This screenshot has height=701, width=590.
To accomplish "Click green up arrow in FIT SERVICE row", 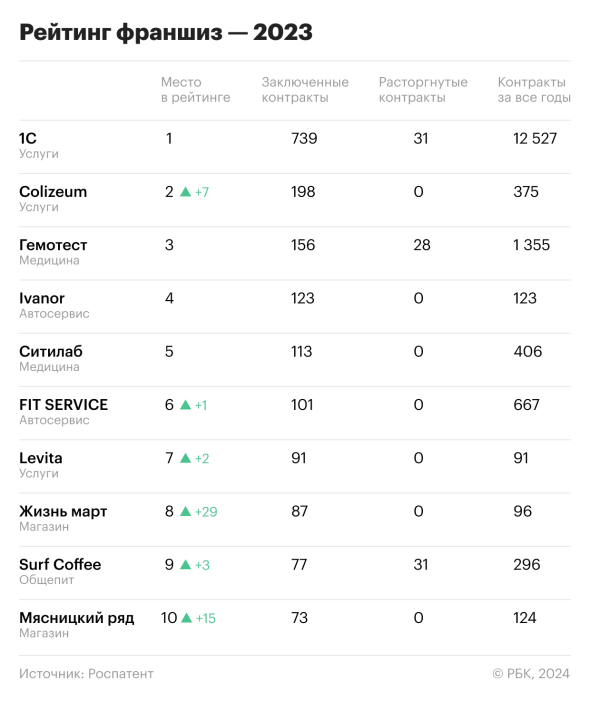I will click(x=185, y=405).
